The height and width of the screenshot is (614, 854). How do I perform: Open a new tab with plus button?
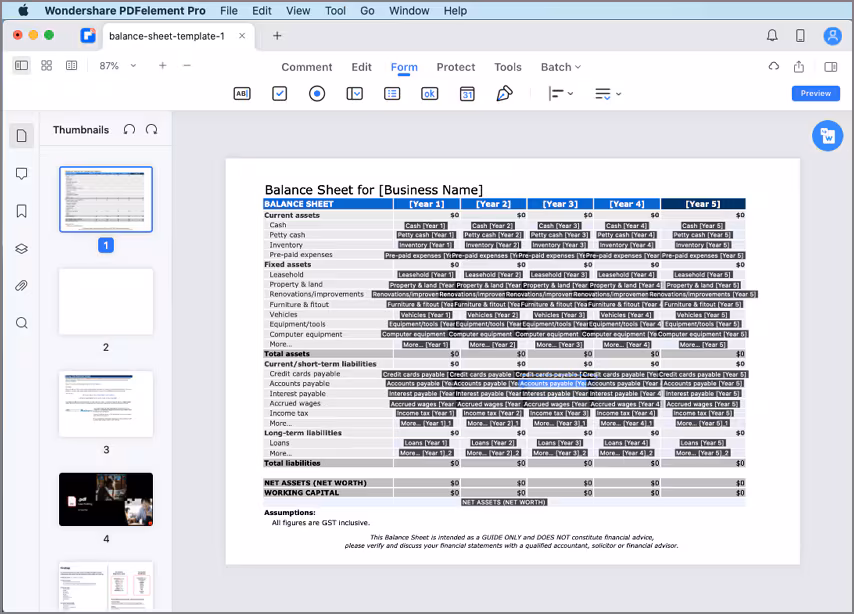coord(277,36)
